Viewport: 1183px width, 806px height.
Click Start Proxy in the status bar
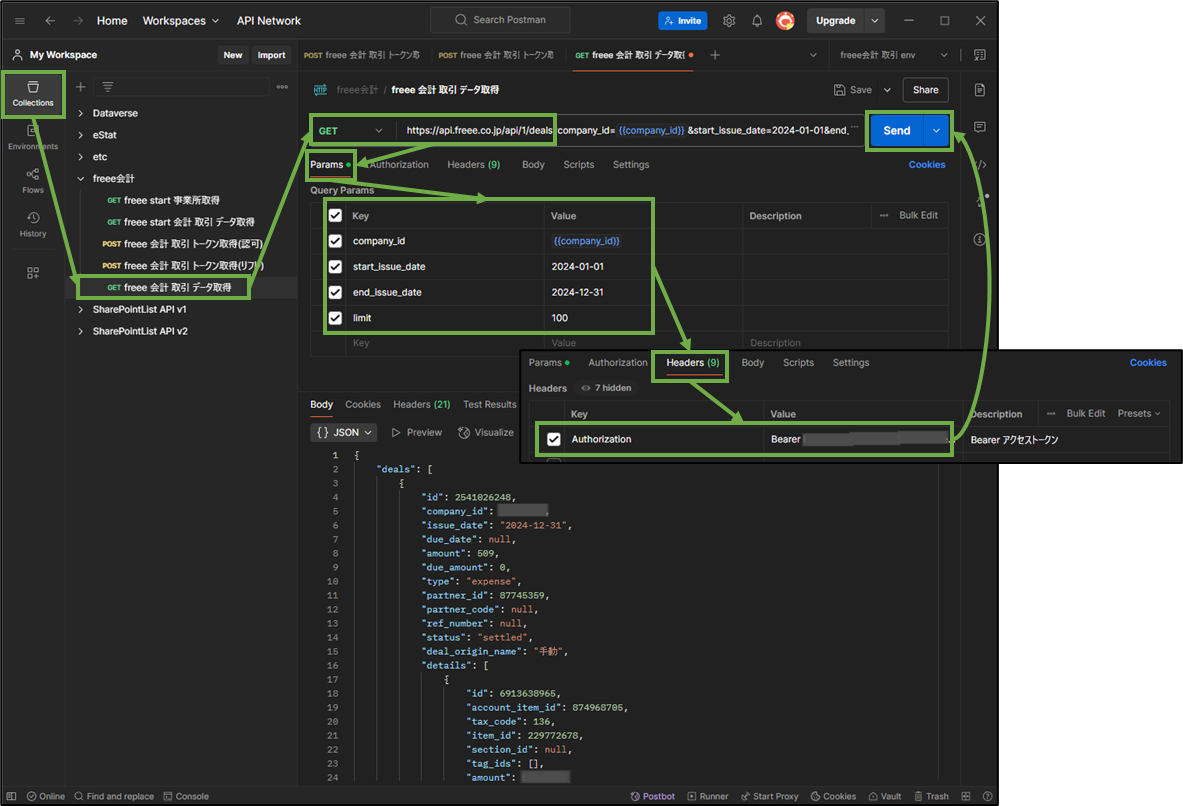coord(769,796)
